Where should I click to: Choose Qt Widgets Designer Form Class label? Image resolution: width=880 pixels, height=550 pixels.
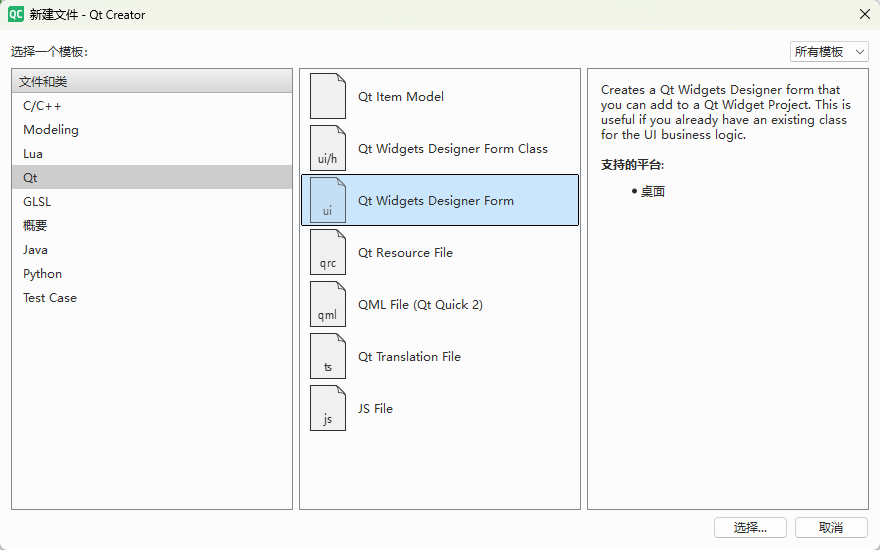point(452,149)
